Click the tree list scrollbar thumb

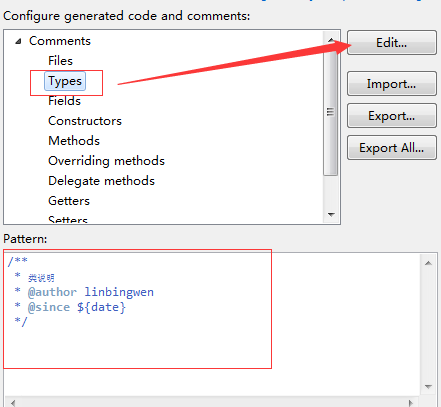(331, 112)
